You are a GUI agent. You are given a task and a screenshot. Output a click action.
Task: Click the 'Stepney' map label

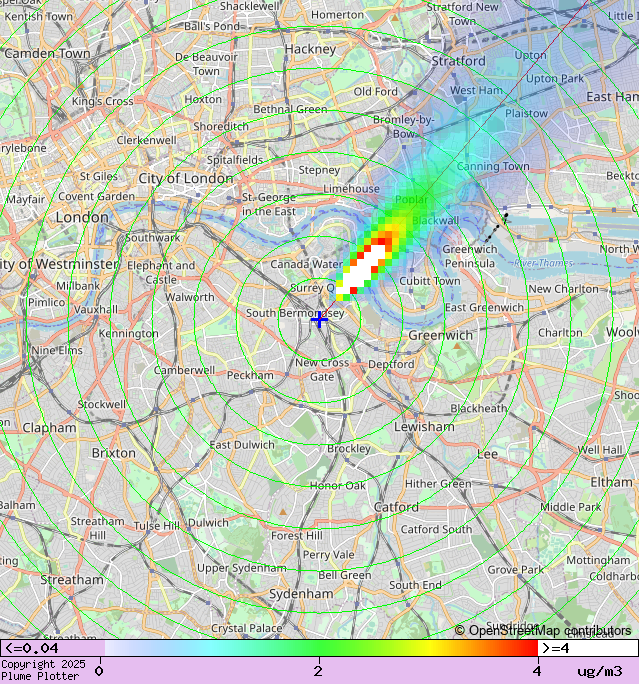pos(319,170)
